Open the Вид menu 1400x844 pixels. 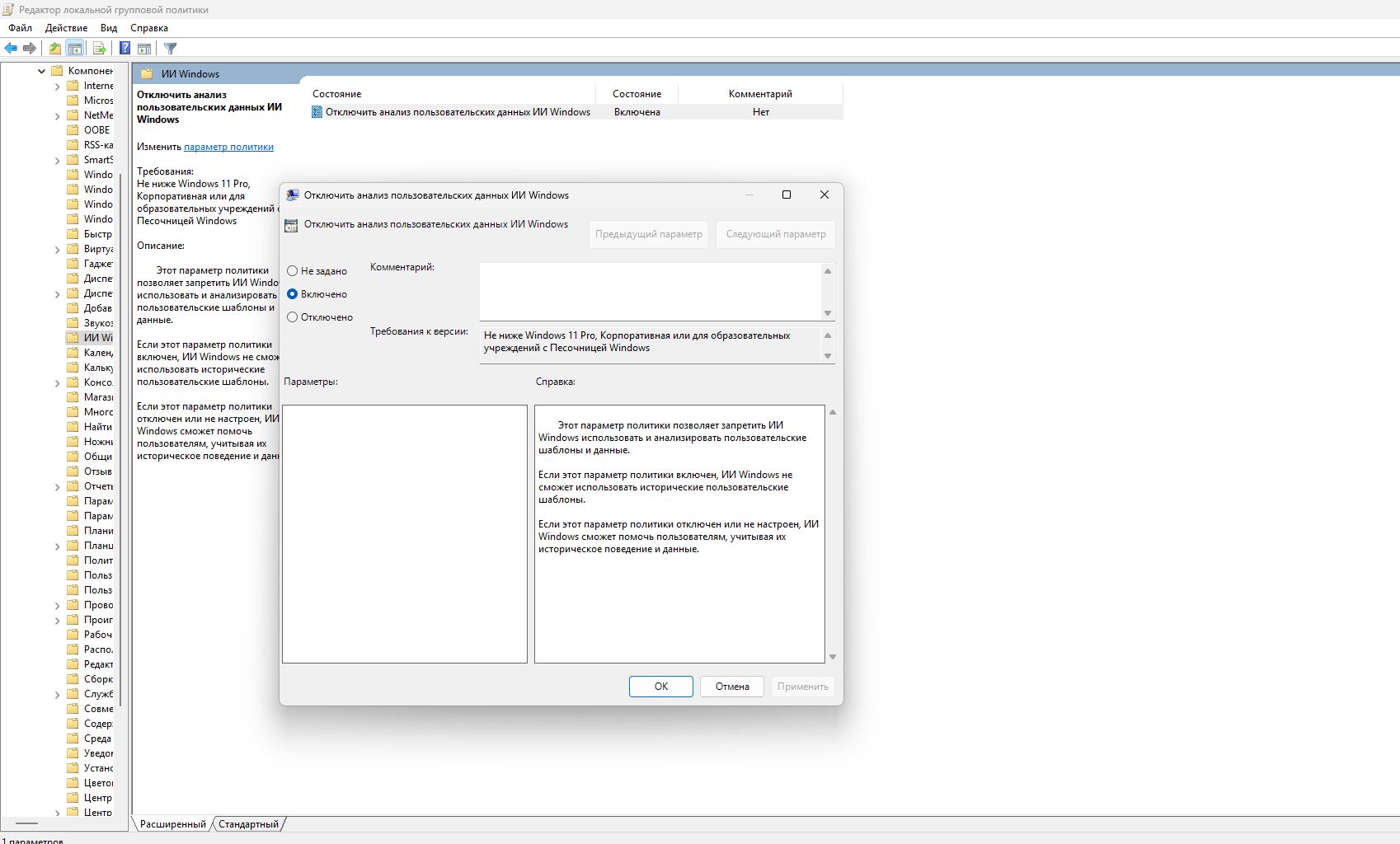tap(109, 28)
